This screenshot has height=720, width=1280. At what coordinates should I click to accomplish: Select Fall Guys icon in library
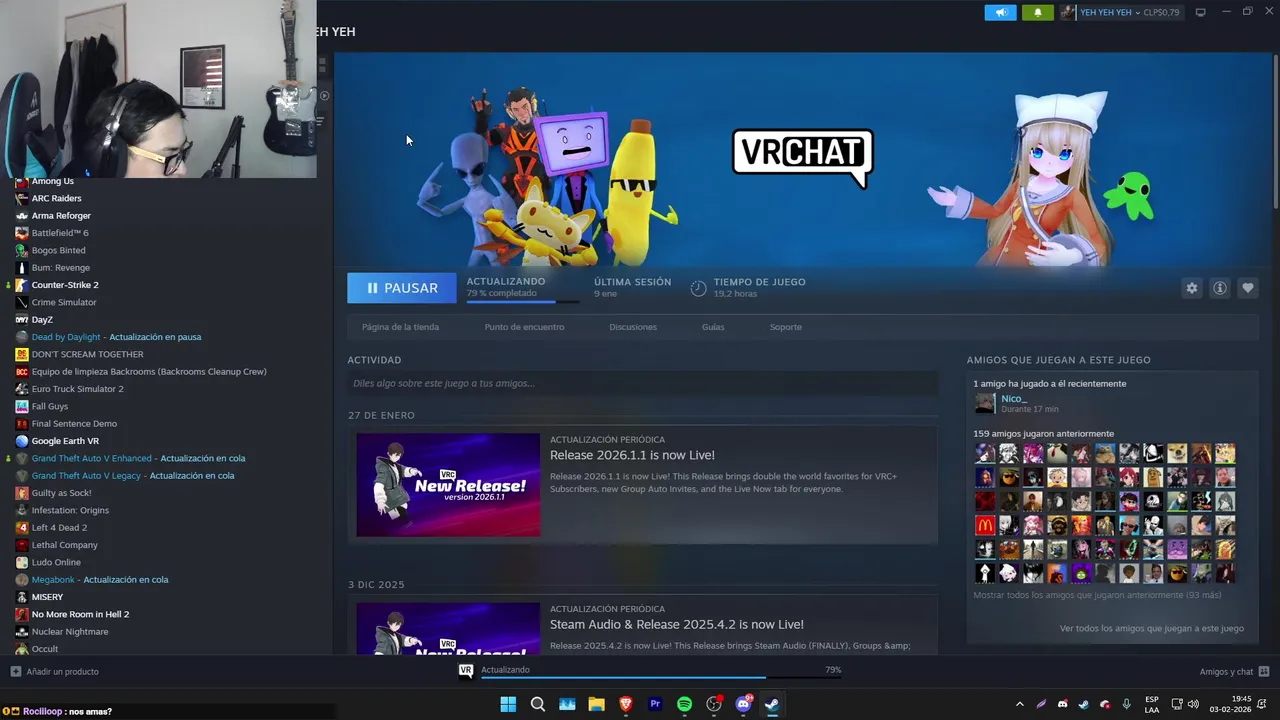22,406
